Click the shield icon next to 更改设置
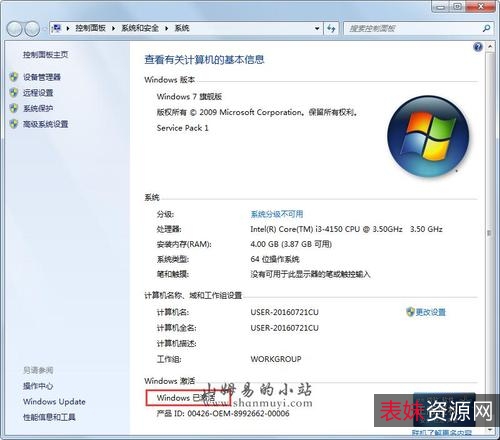Image resolution: width=500 pixels, height=440 pixels. pyautogui.click(x=410, y=312)
